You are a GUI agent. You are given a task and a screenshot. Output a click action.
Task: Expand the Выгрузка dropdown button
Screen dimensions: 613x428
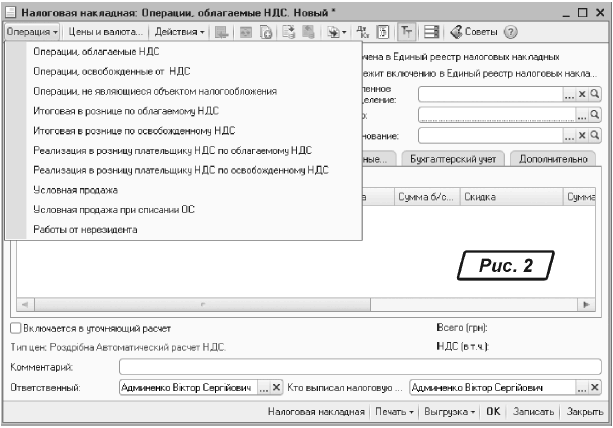coord(452,411)
